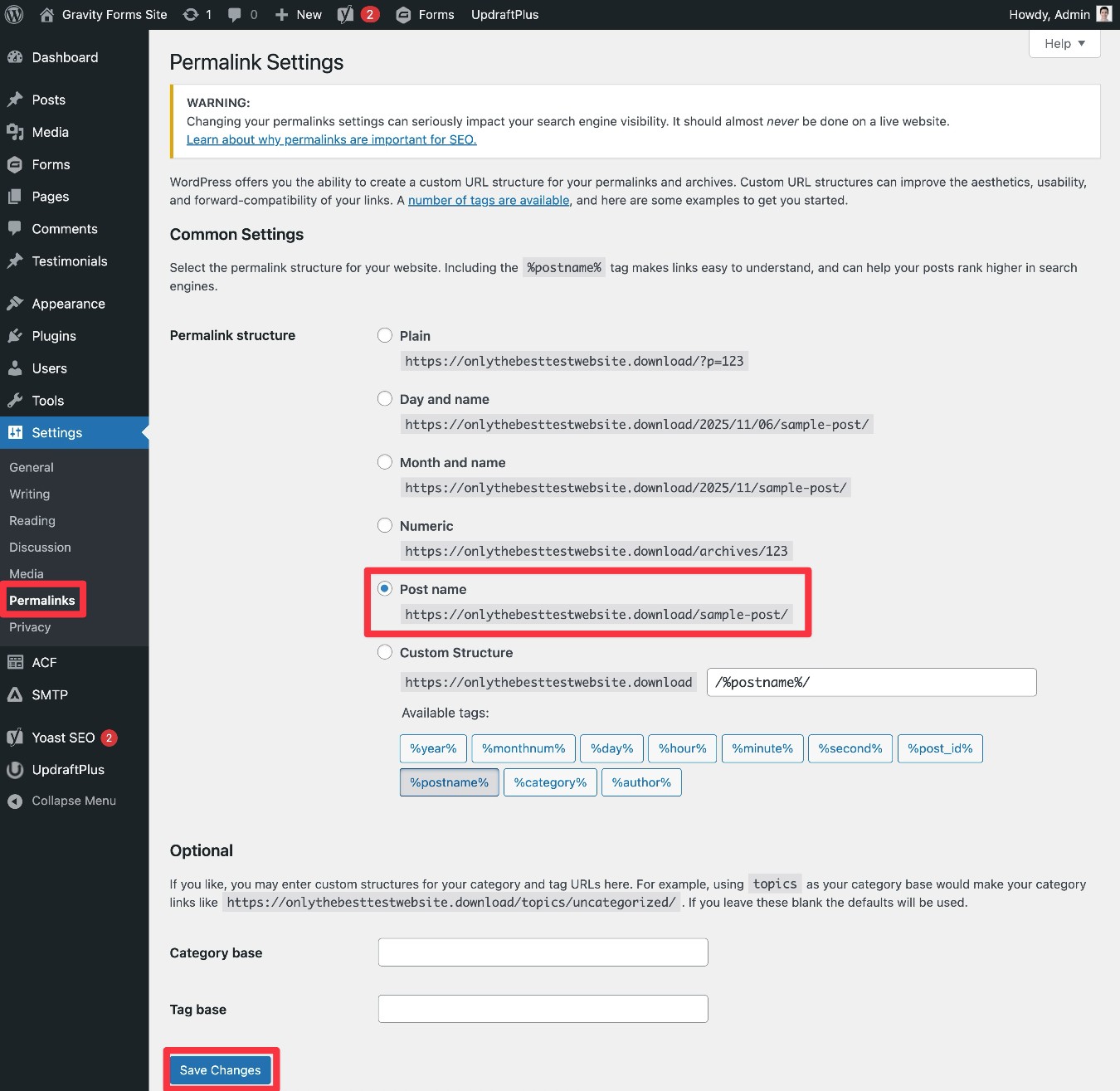Viewport: 1120px width, 1091px height.
Task: Open the Testimonials menu icon
Action: pos(16,261)
